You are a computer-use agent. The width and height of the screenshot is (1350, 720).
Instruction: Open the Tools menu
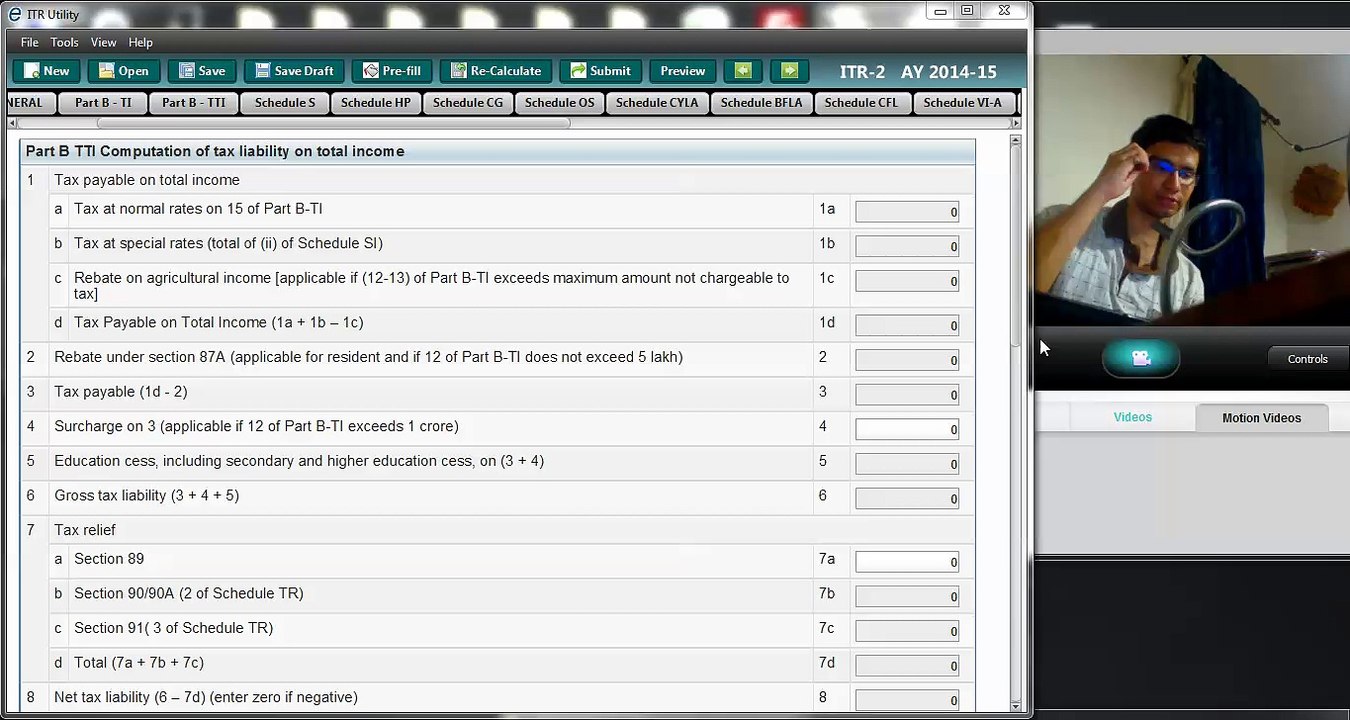tap(64, 42)
